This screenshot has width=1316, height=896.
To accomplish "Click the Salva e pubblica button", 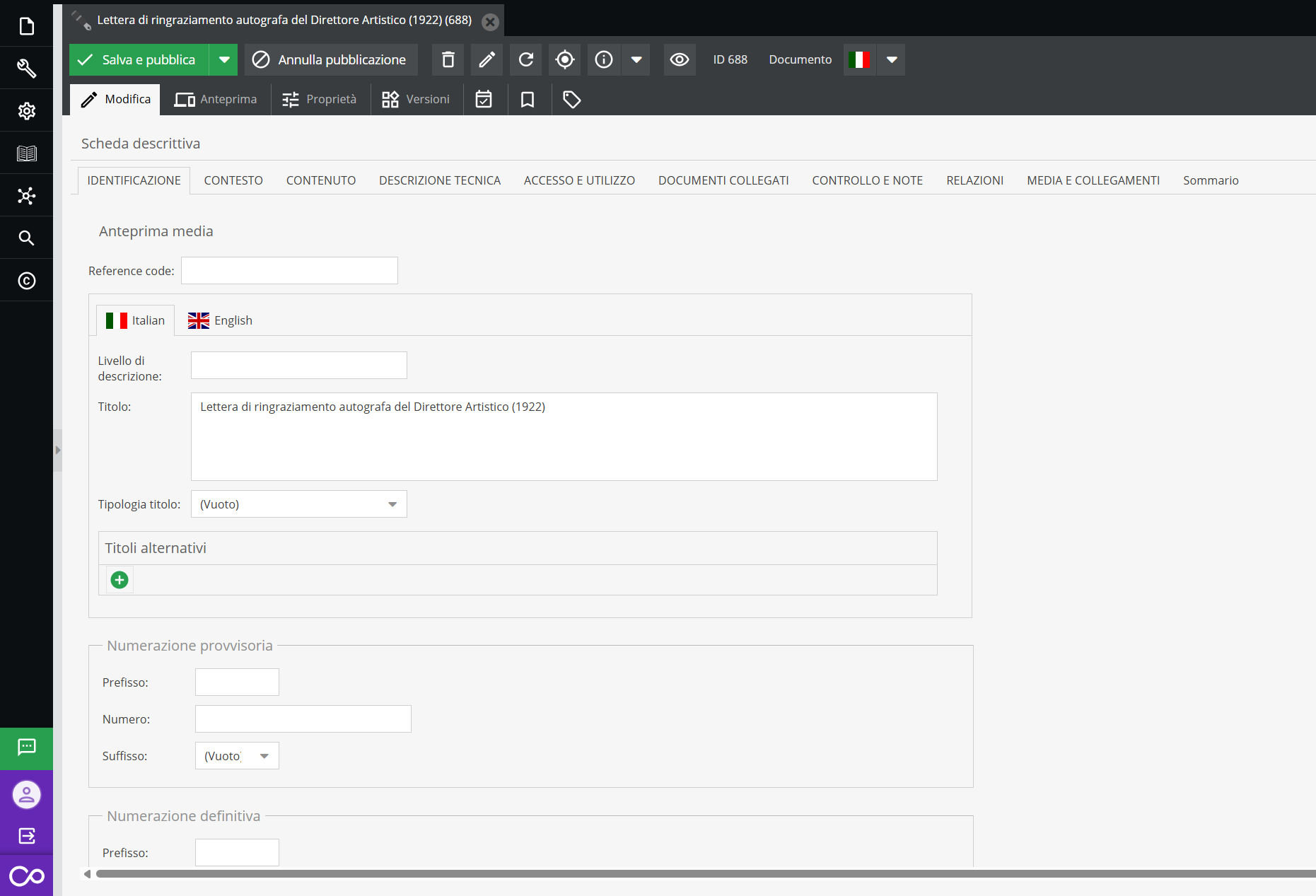I will pos(139,60).
